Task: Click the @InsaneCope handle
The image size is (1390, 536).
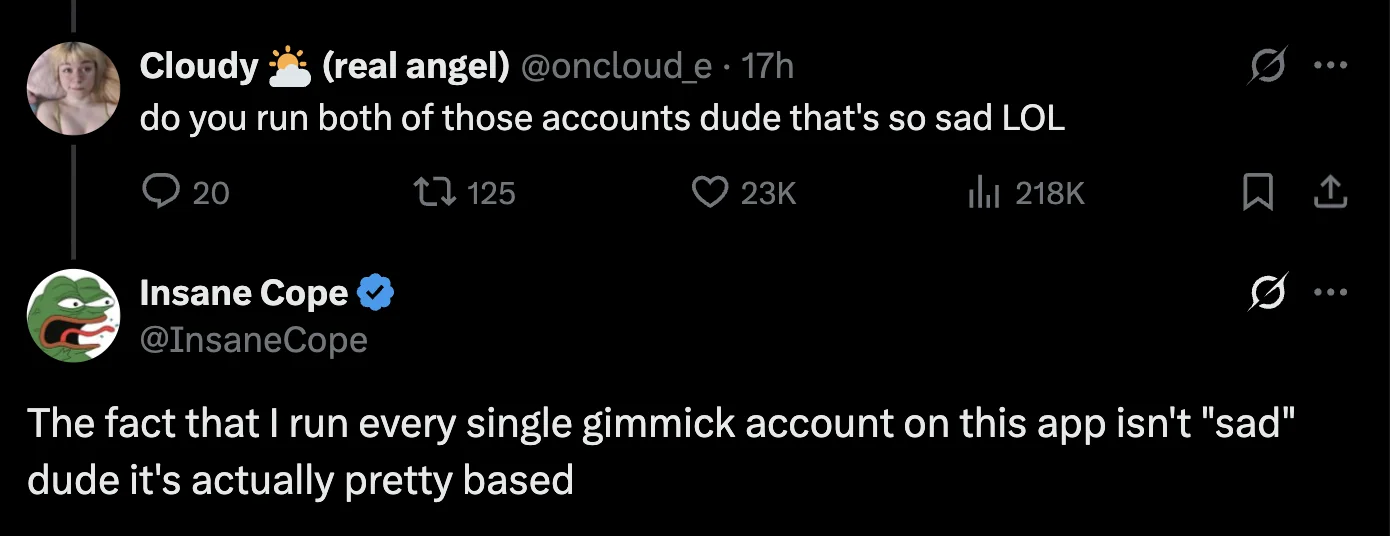Action: [x=254, y=340]
